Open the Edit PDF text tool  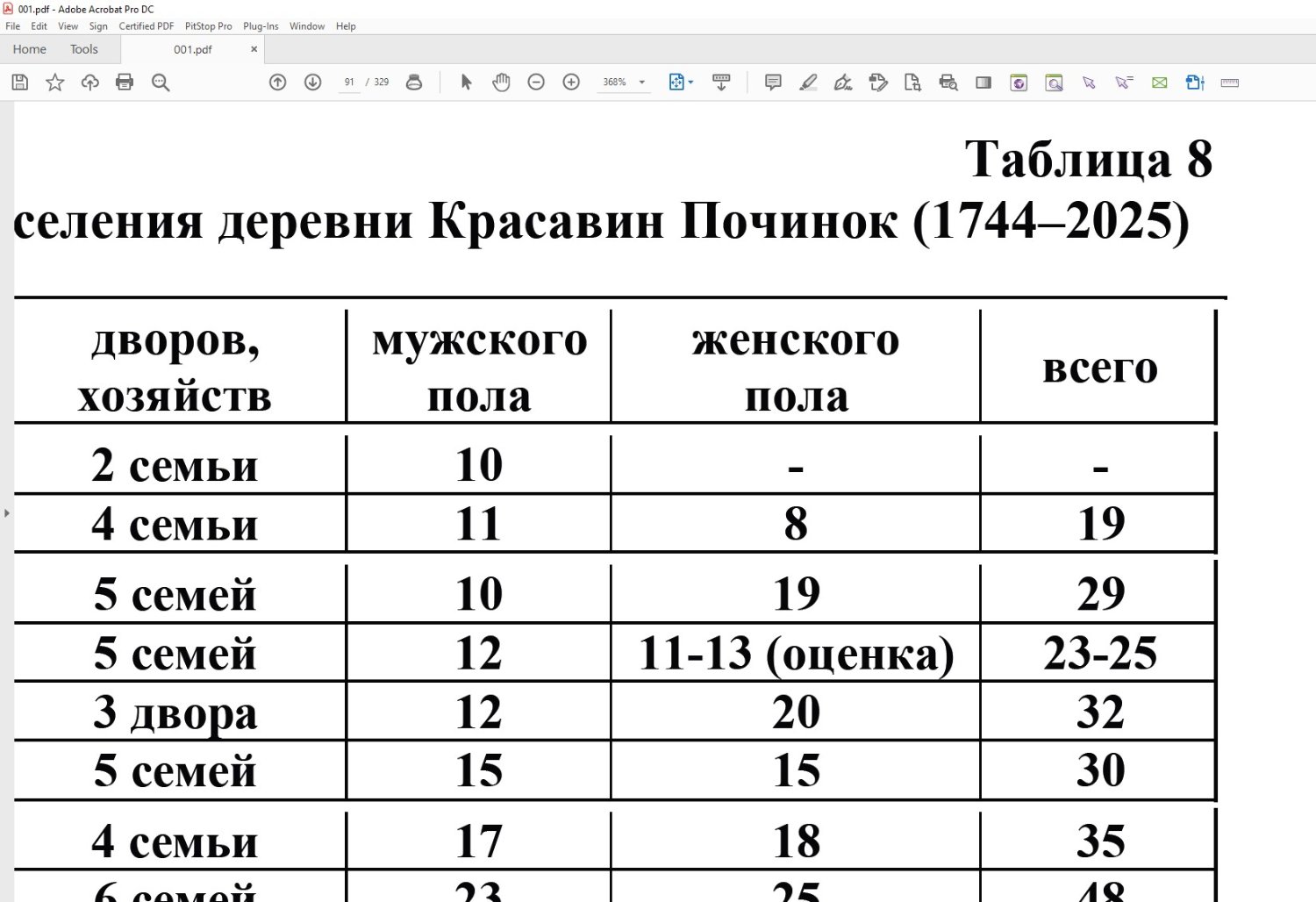coord(878,82)
